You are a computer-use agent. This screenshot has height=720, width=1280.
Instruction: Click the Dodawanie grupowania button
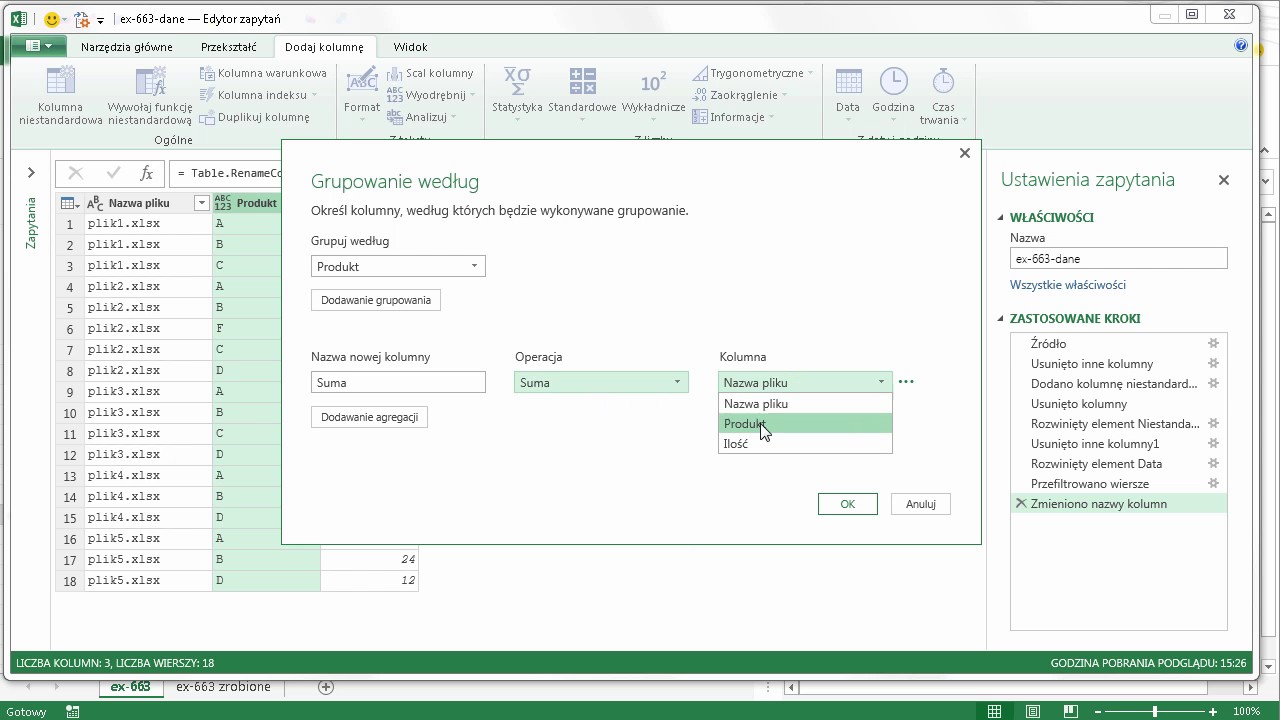376,300
